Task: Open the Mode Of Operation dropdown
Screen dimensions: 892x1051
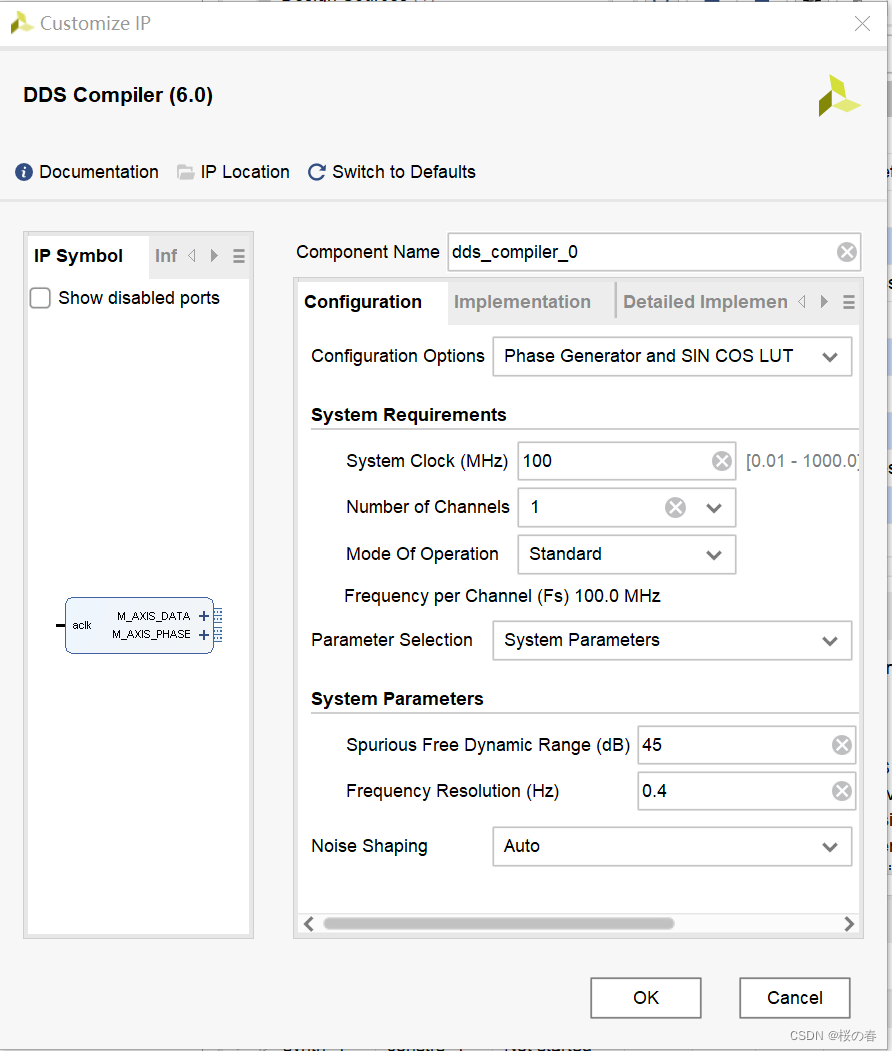Action: 627,554
